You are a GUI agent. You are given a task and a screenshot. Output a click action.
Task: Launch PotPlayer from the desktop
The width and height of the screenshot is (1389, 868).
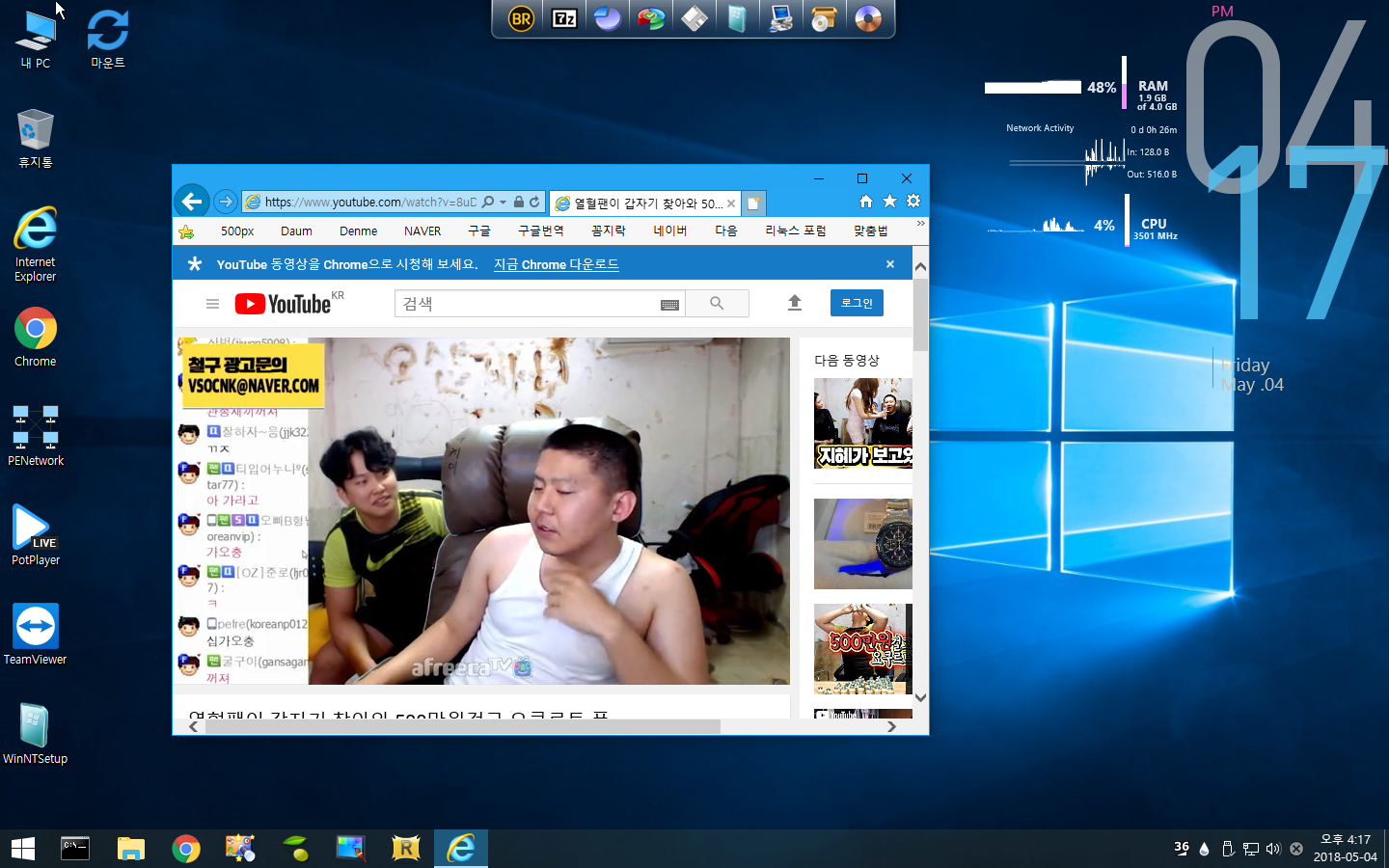point(36,535)
